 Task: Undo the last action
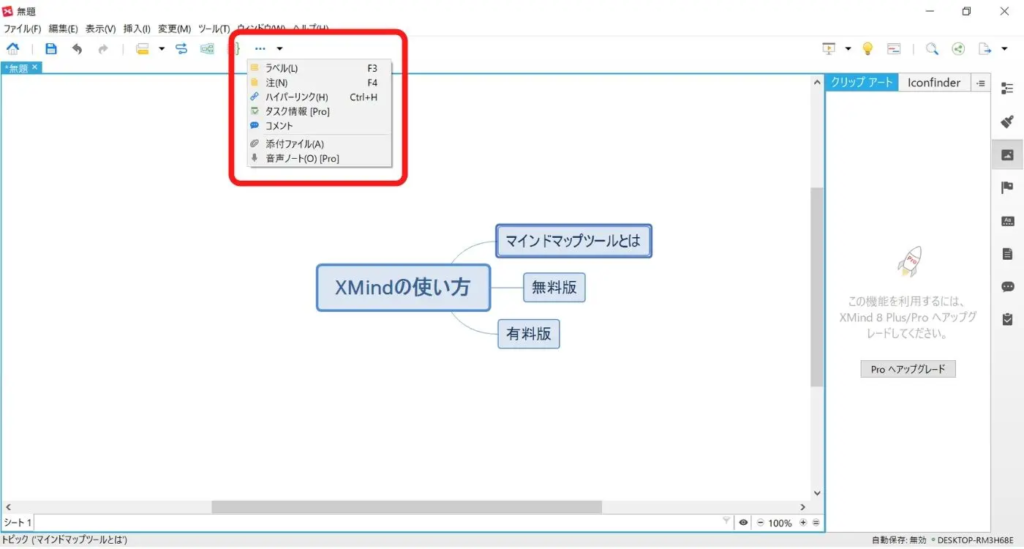[x=77, y=49]
